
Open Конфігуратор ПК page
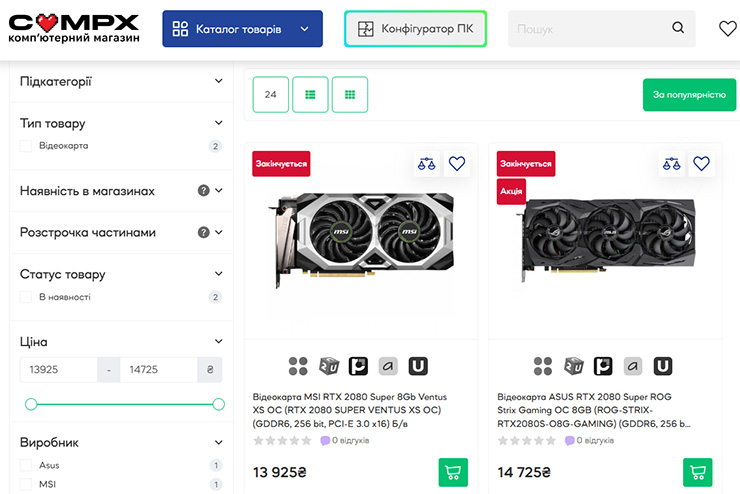point(415,29)
